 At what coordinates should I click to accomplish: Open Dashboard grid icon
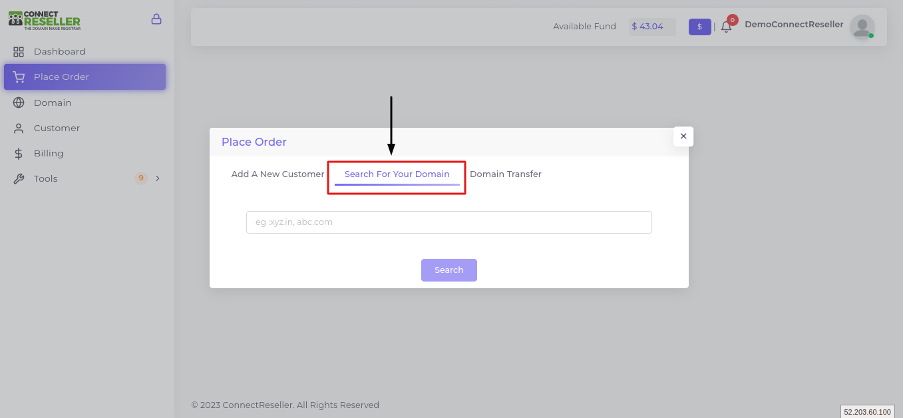(18, 52)
